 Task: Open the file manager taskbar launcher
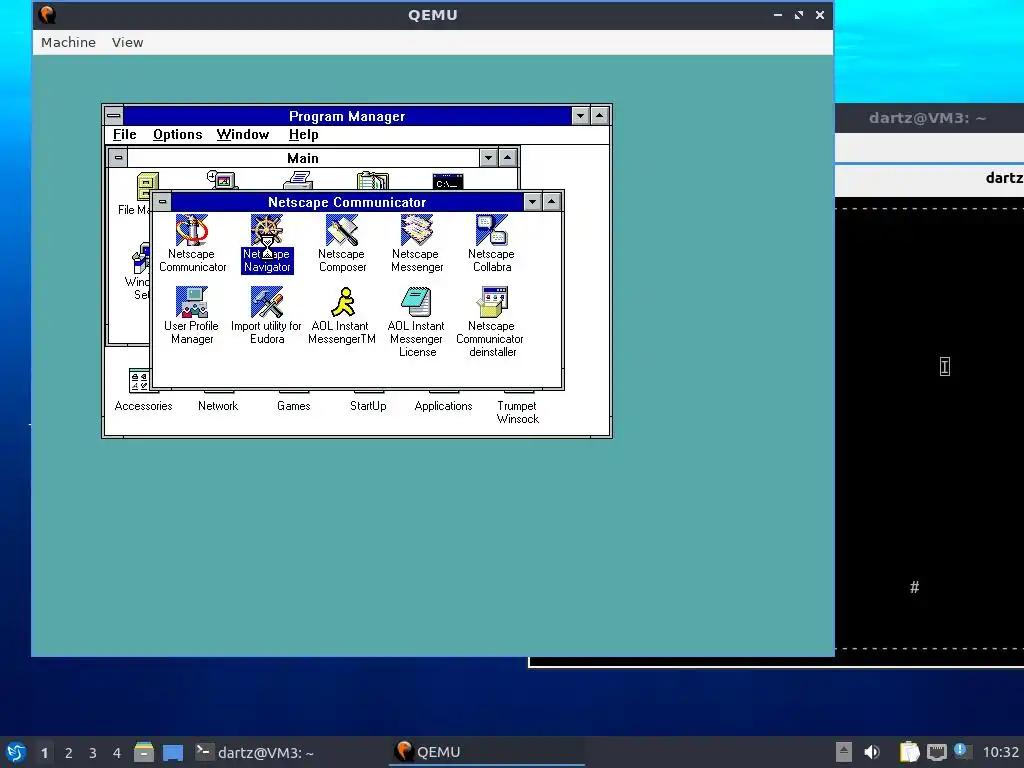pyautogui.click(x=144, y=752)
